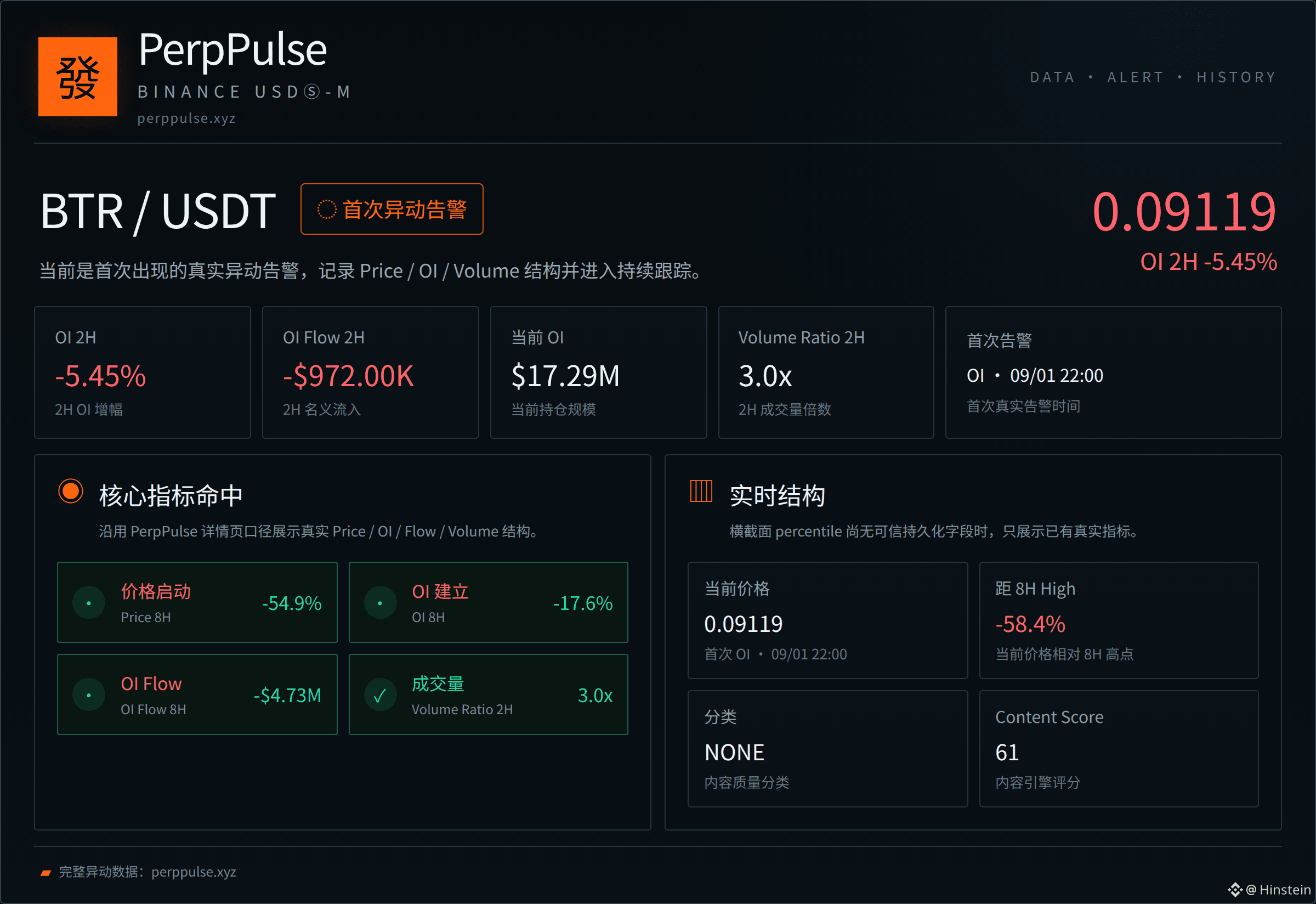Screen dimensions: 1316x904
Task: Open the perppulse.xyz link under the title
Action: (186, 118)
